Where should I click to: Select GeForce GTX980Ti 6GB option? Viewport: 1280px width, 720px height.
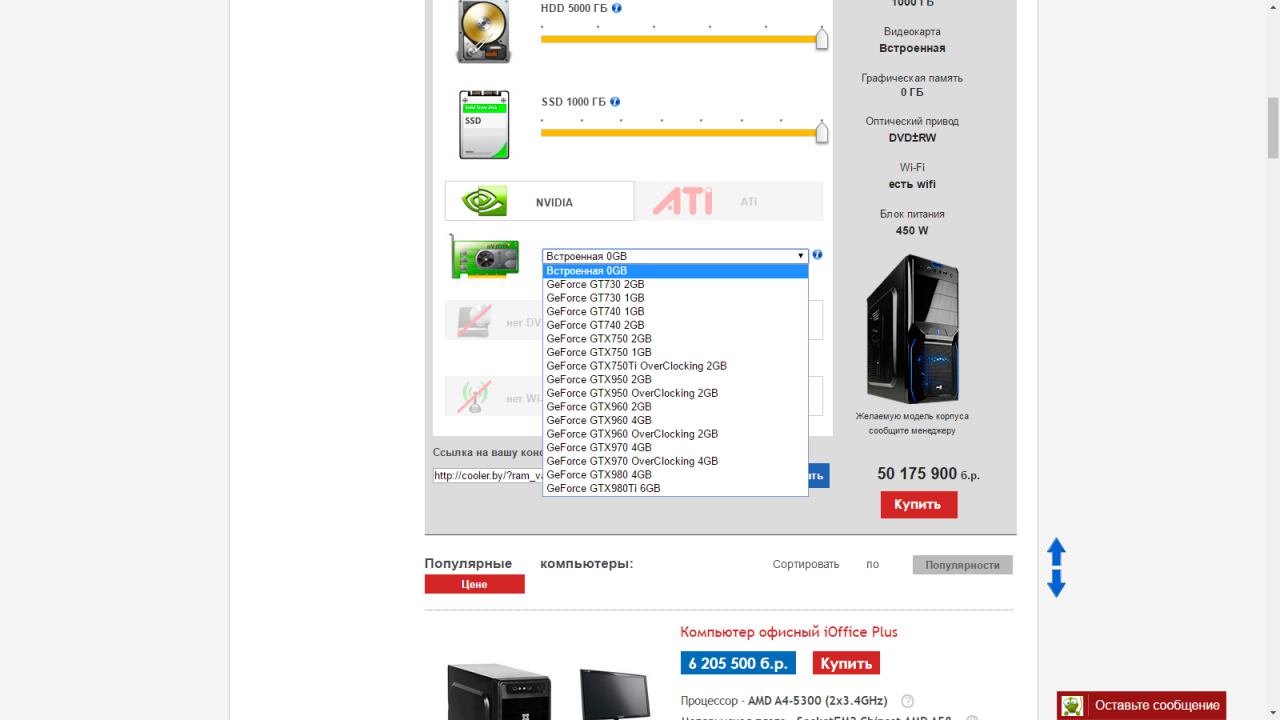point(675,488)
